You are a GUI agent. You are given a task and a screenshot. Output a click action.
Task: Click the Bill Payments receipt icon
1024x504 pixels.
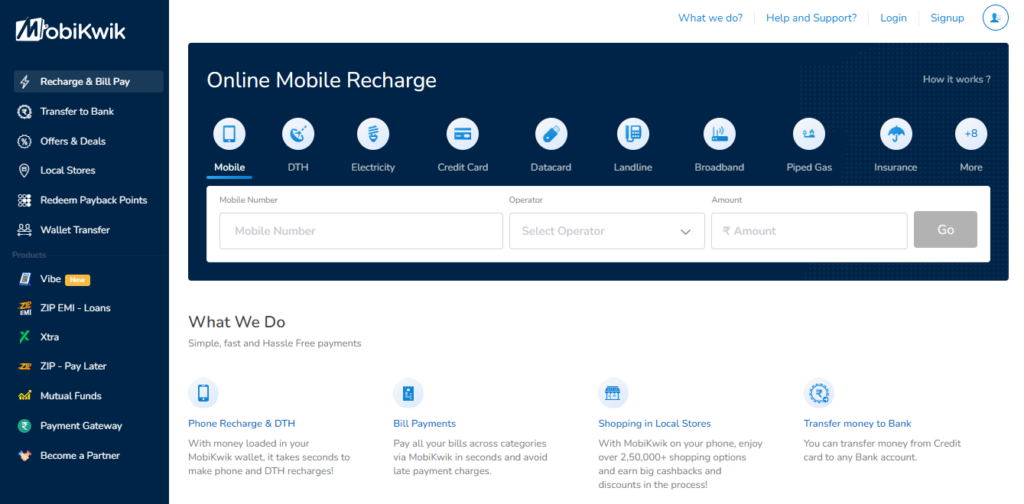(x=408, y=393)
